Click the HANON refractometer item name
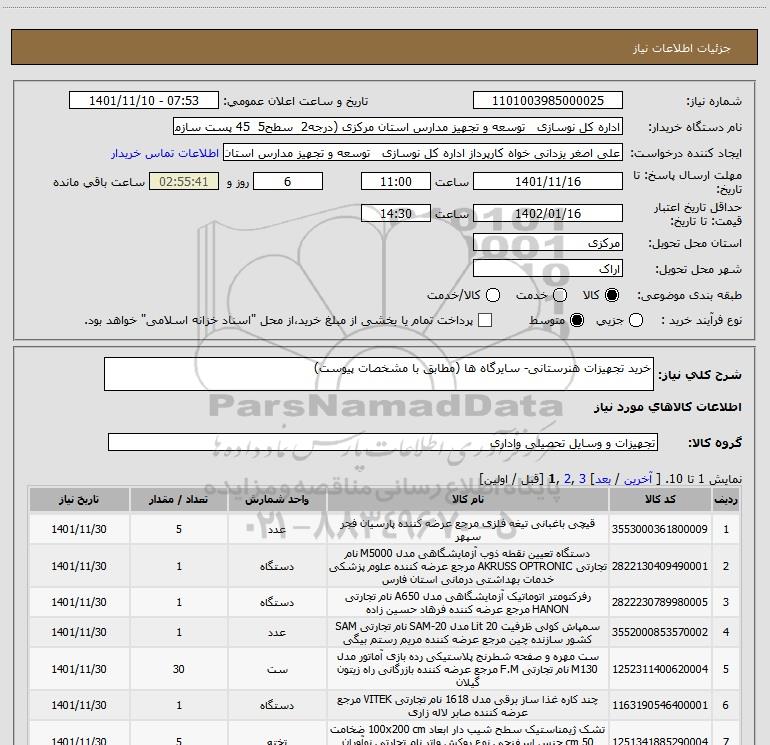Screen dimensions: 770x745 pos(468,603)
